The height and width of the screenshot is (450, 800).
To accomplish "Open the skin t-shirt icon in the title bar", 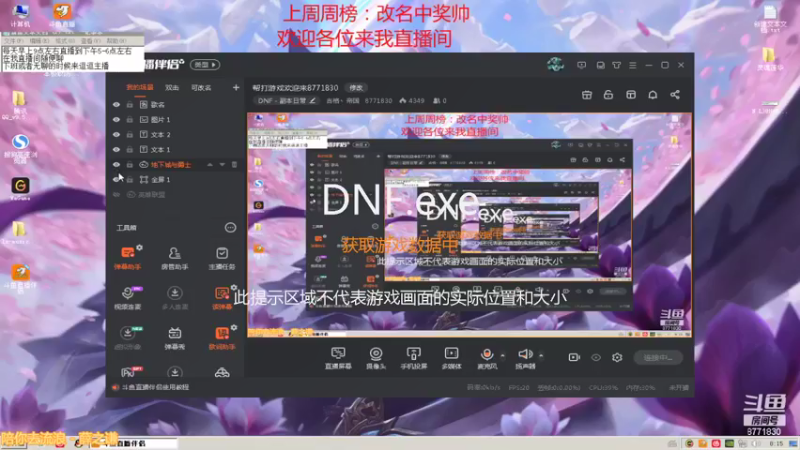I will tap(616, 65).
